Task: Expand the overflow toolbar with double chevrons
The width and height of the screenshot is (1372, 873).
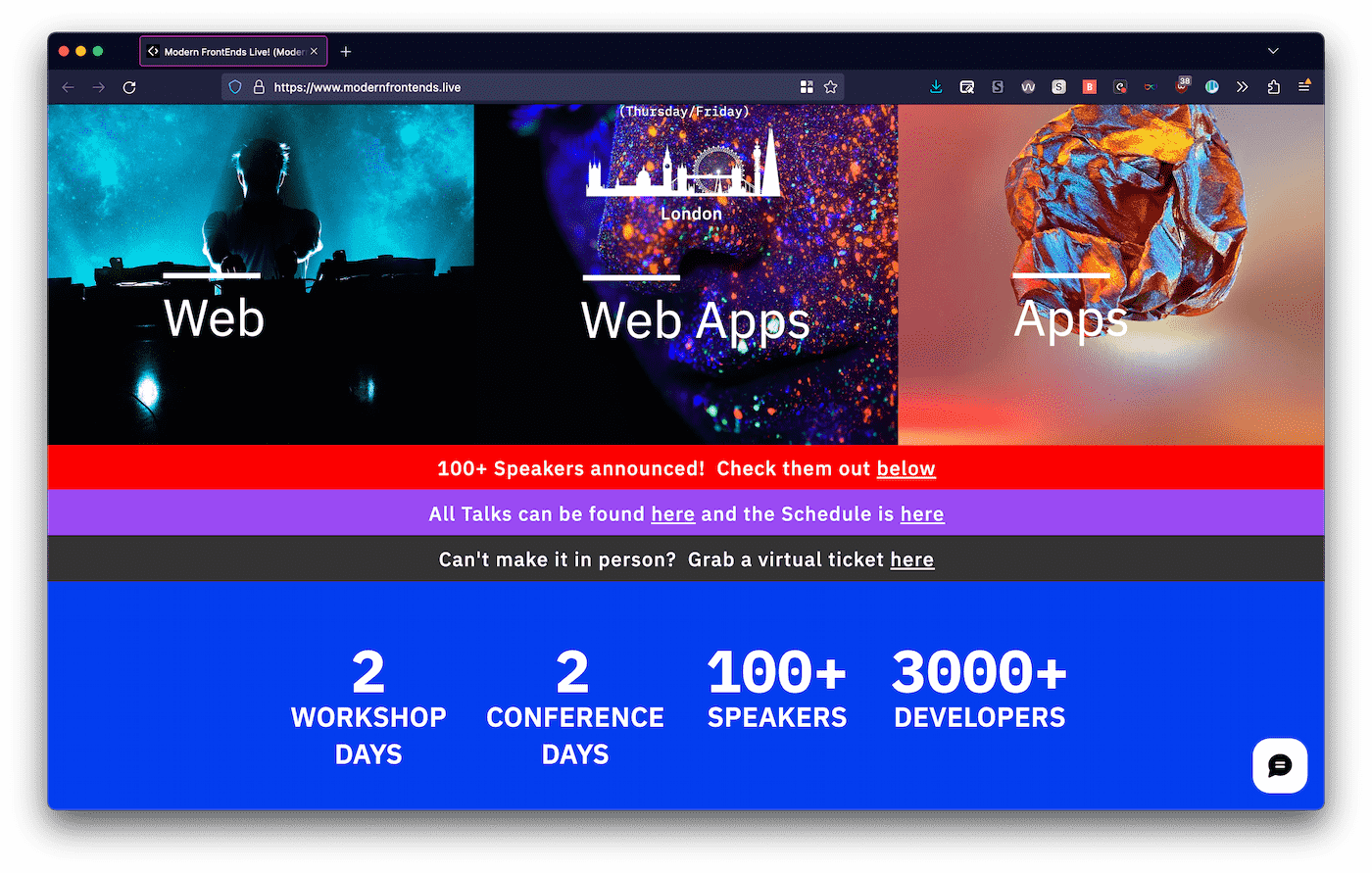Action: [1242, 86]
